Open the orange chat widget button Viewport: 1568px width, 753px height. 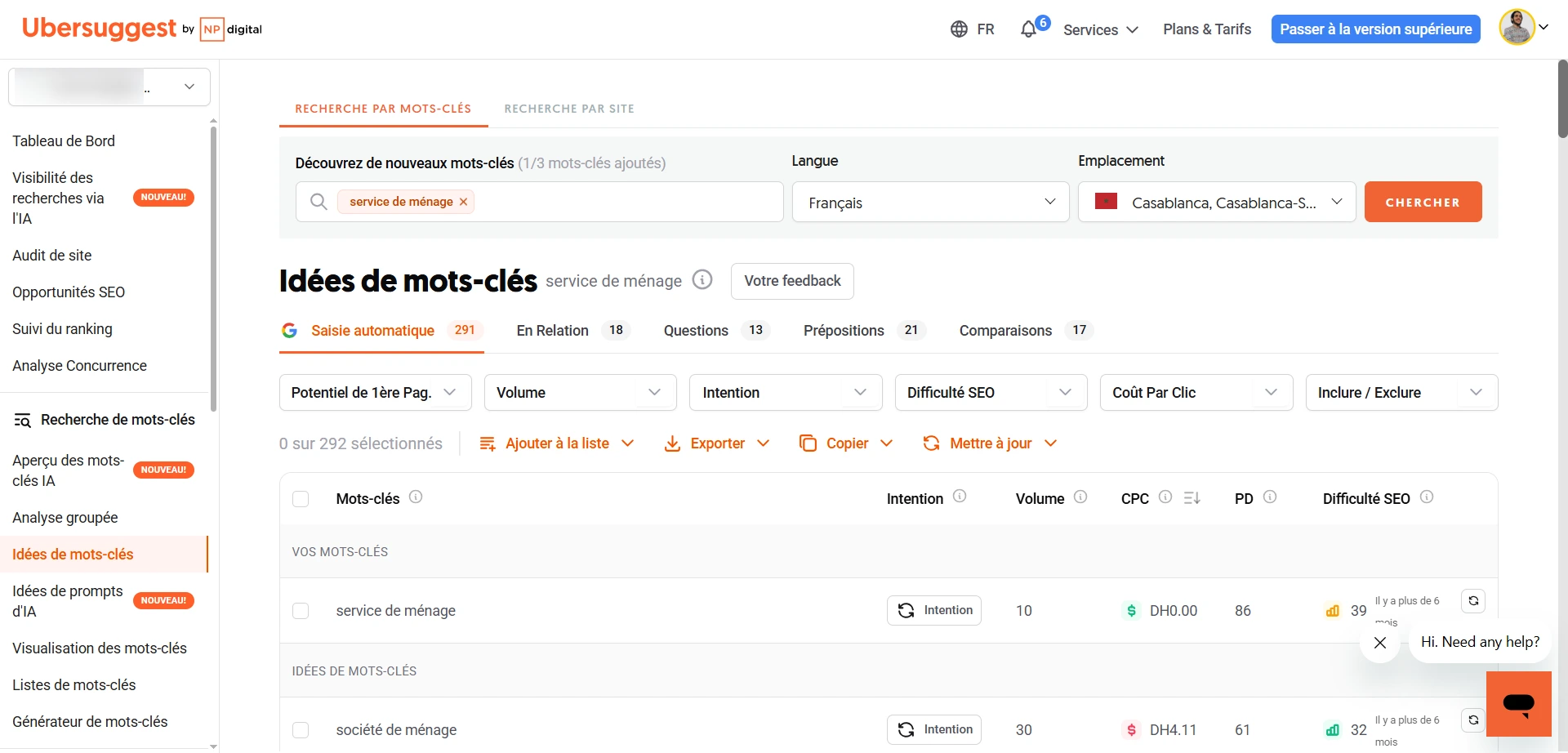(1518, 703)
